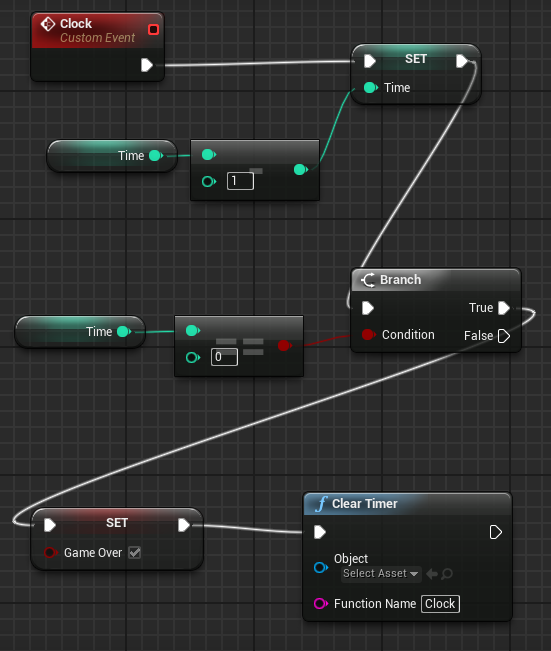Screen dimensions: 551x651
Task: Select the lower Time variable getter node
Action: point(80,332)
